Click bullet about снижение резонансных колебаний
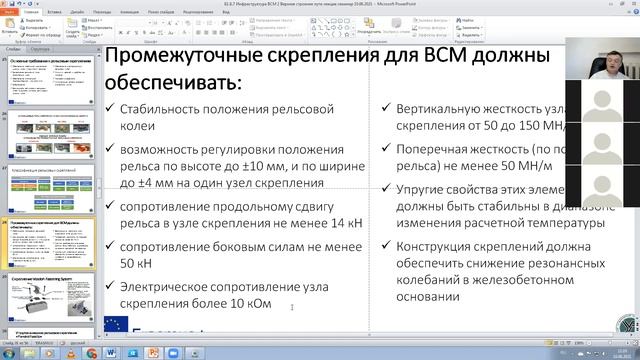This screenshot has width=640, height=360. point(500,271)
